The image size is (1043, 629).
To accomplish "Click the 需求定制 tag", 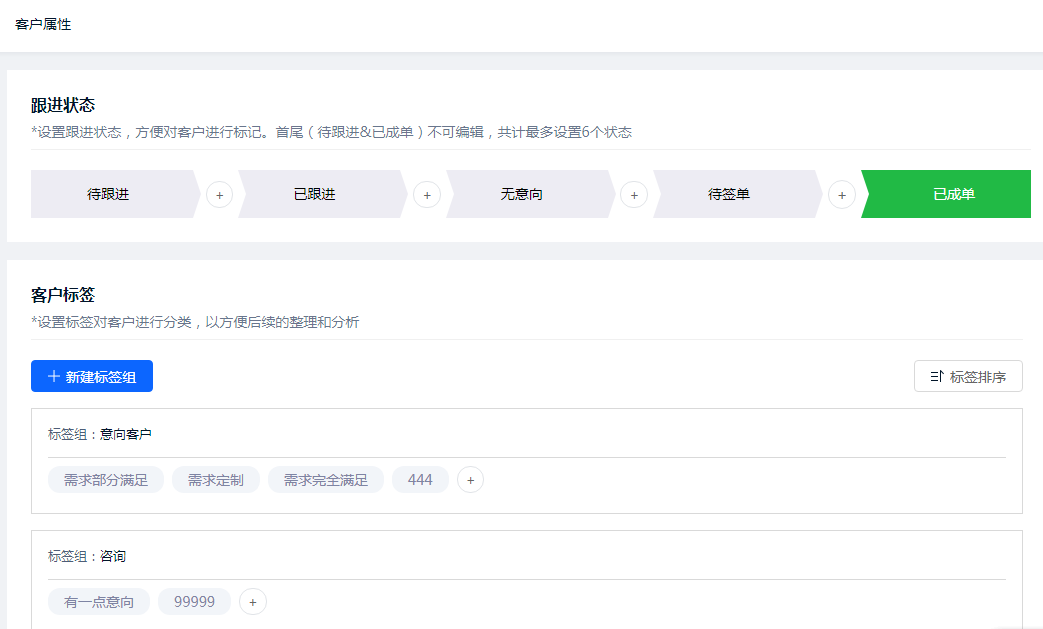I will (x=215, y=479).
